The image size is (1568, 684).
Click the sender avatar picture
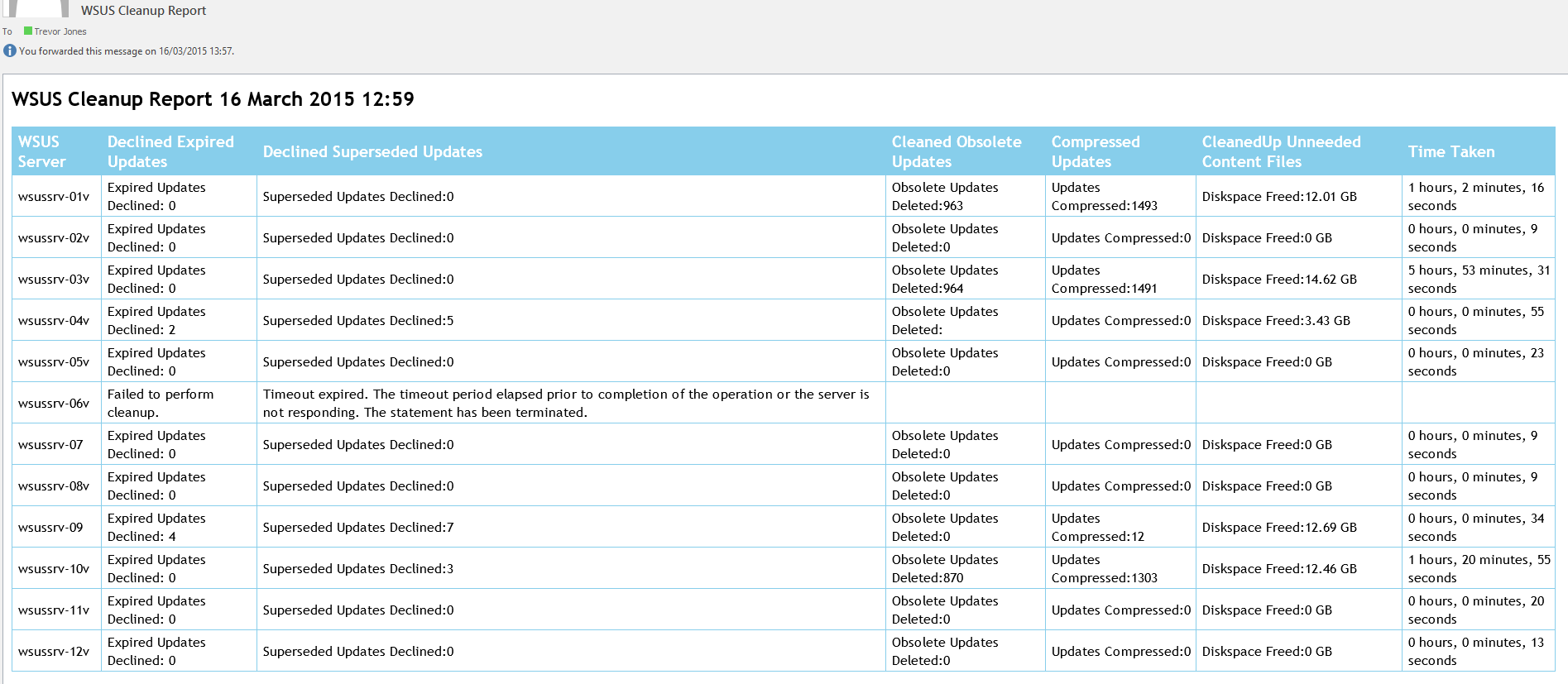37,8
